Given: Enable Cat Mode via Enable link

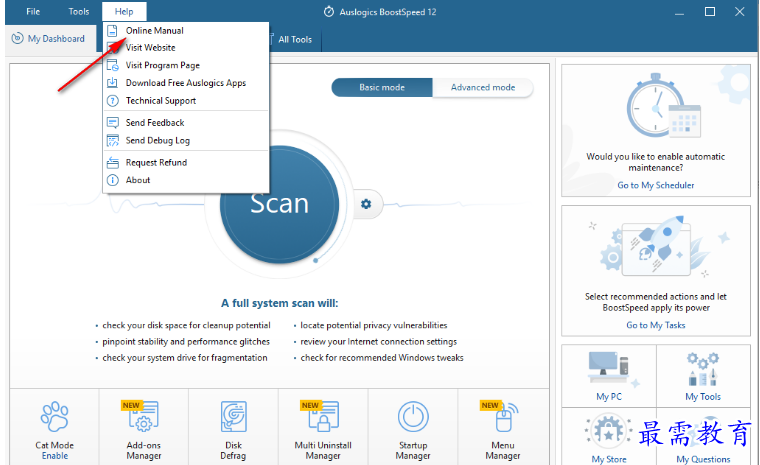Looking at the screenshot, I should click(x=55, y=456).
